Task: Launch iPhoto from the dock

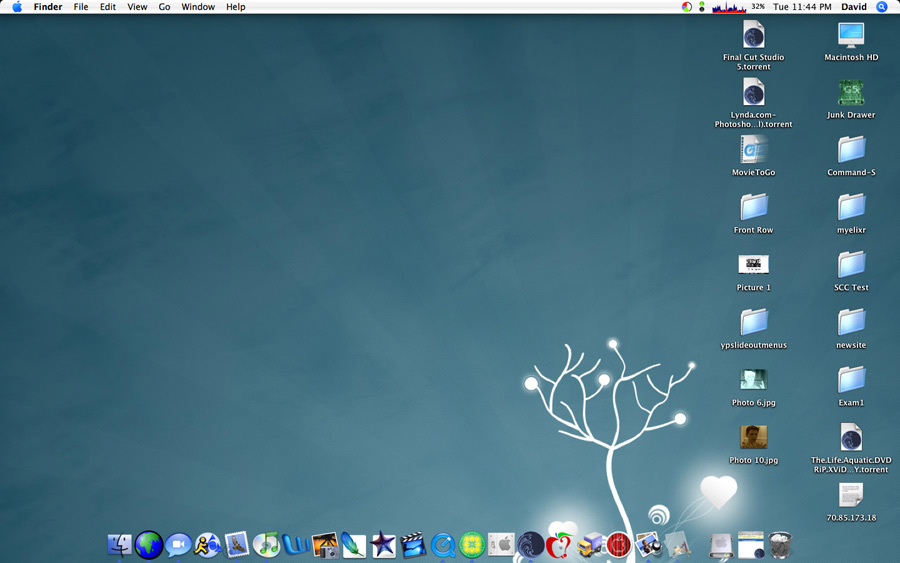Action: pos(325,545)
